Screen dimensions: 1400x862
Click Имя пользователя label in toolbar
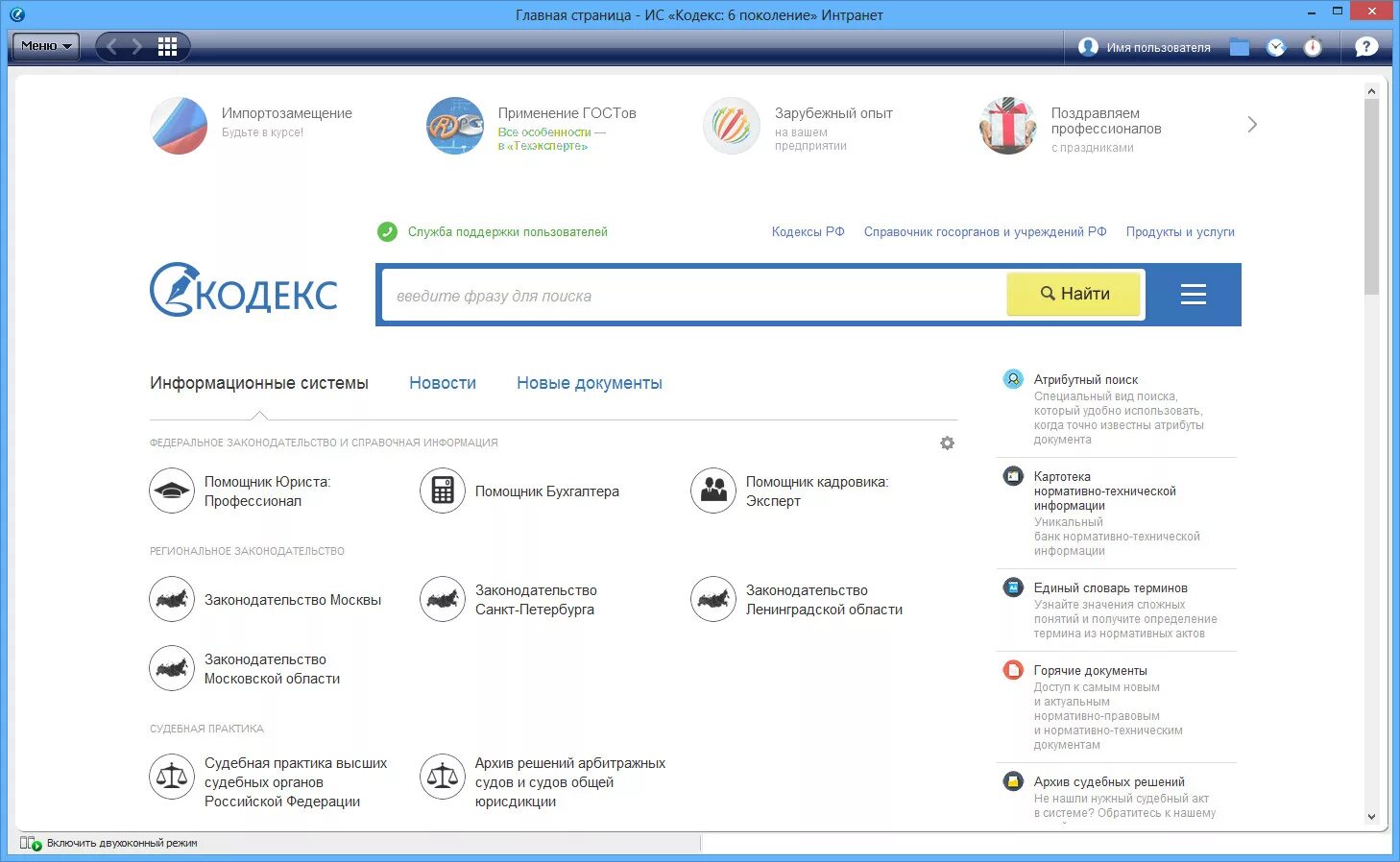click(x=1158, y=48)
